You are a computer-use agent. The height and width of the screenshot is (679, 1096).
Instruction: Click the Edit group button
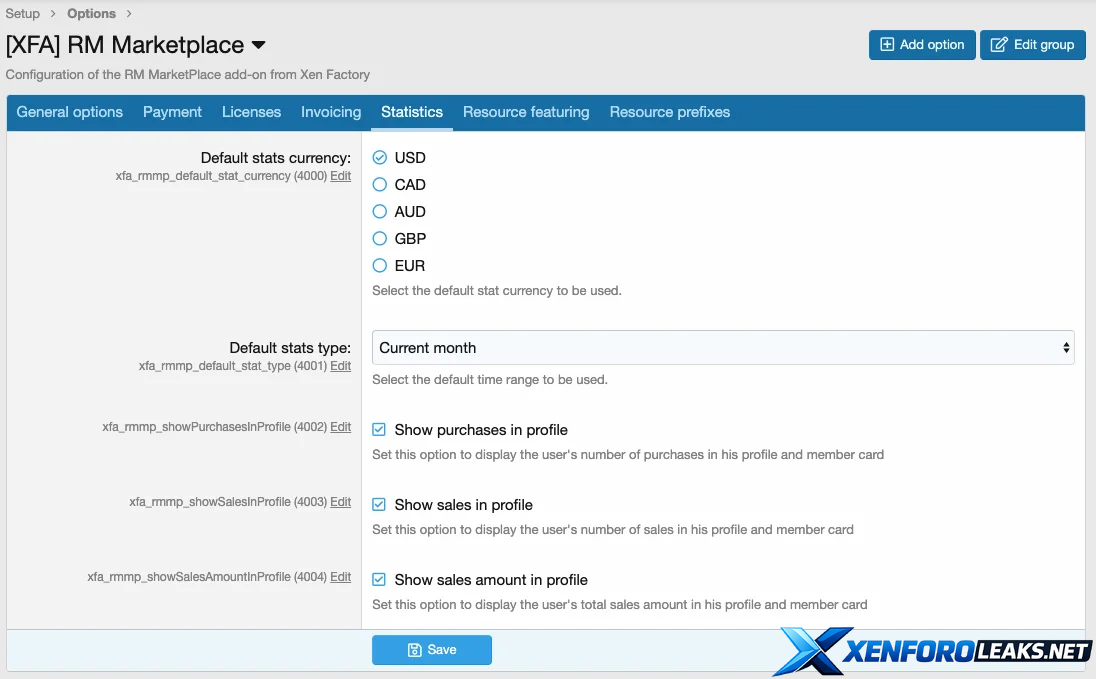(x=1032, y=45)
